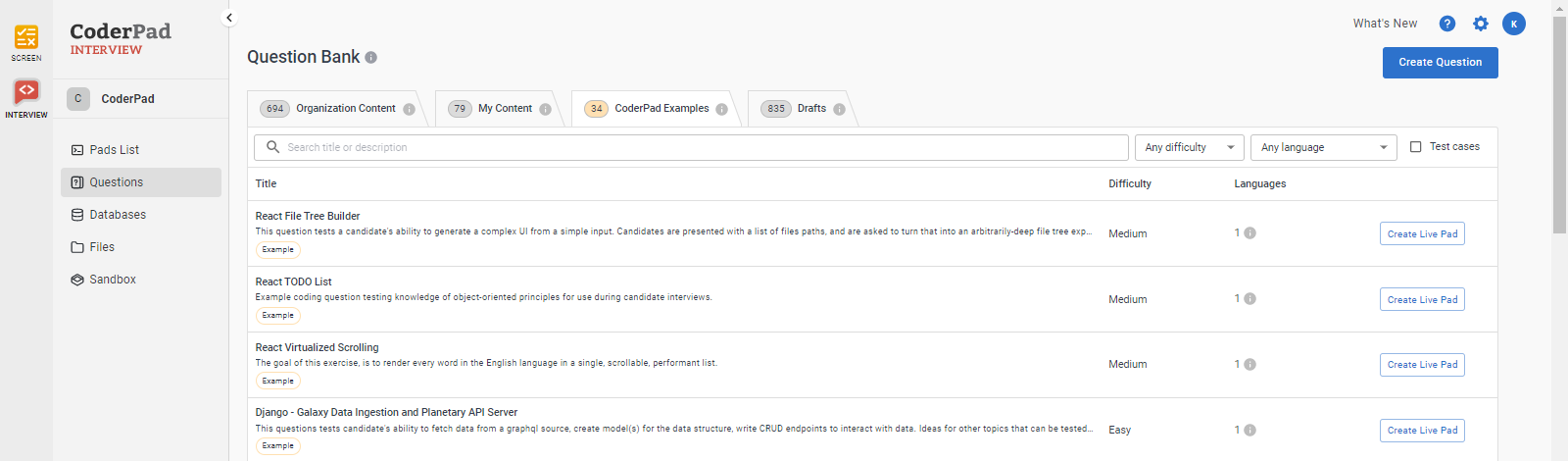Open Pads List in the sidebar
This screenshot has height=461, width=1568.
115,150
